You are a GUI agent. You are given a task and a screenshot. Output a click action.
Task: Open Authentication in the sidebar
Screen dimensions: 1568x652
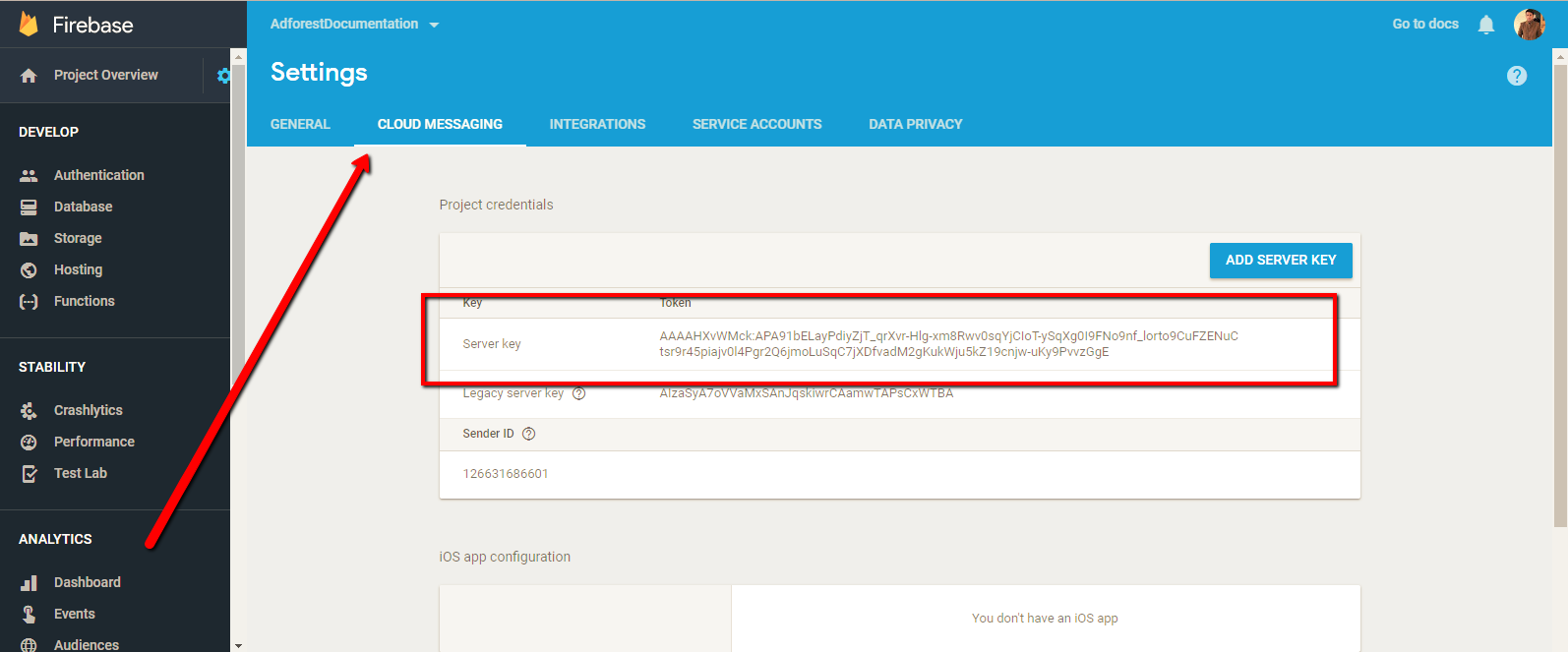click(x=99, y=175)
